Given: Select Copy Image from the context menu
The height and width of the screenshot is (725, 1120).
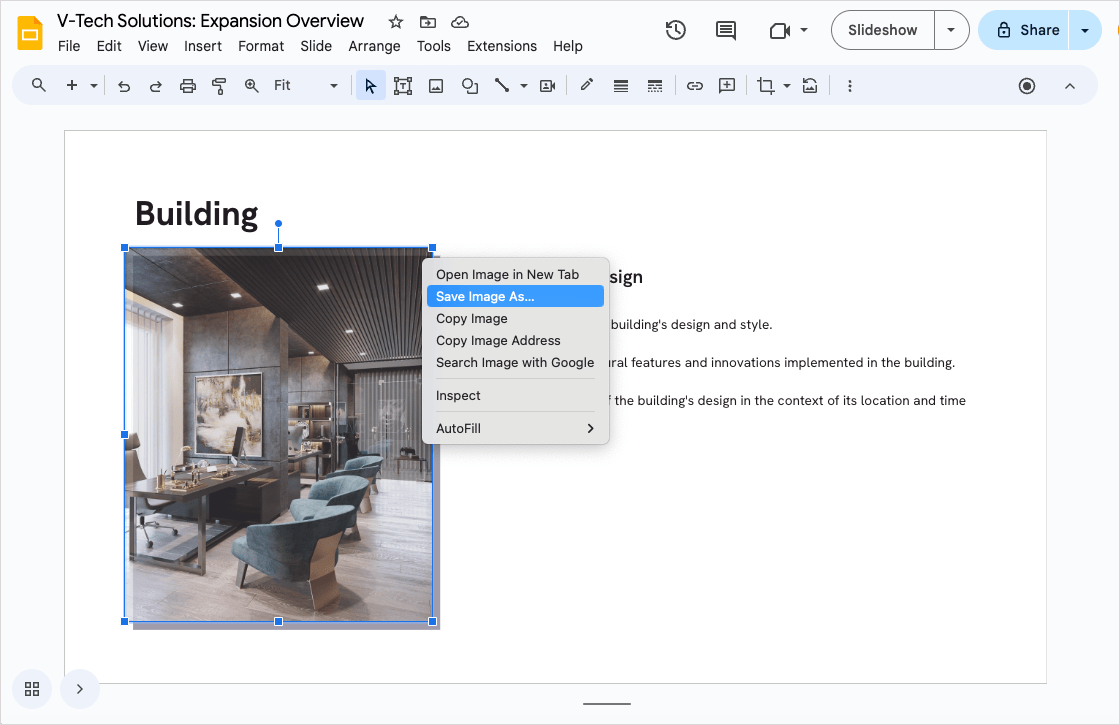Looking at the screenshot, I should [x=471, y=318].
